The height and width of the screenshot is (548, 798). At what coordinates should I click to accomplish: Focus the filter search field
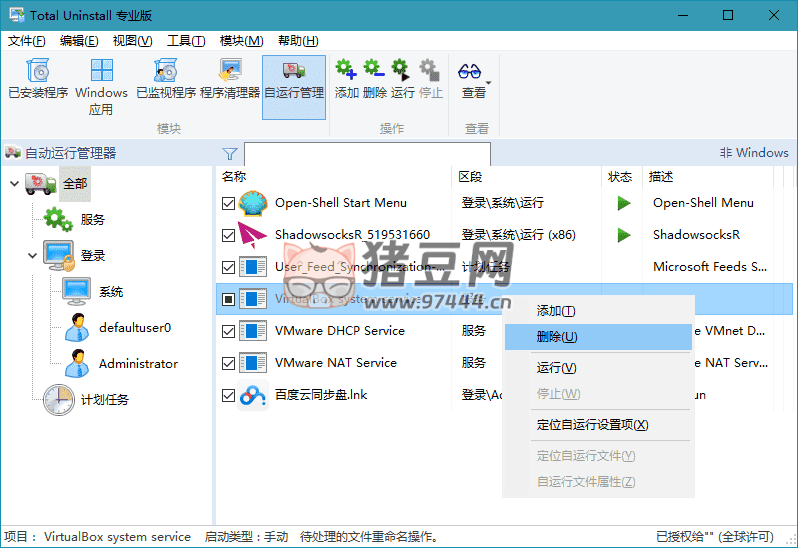coord(367,154)
